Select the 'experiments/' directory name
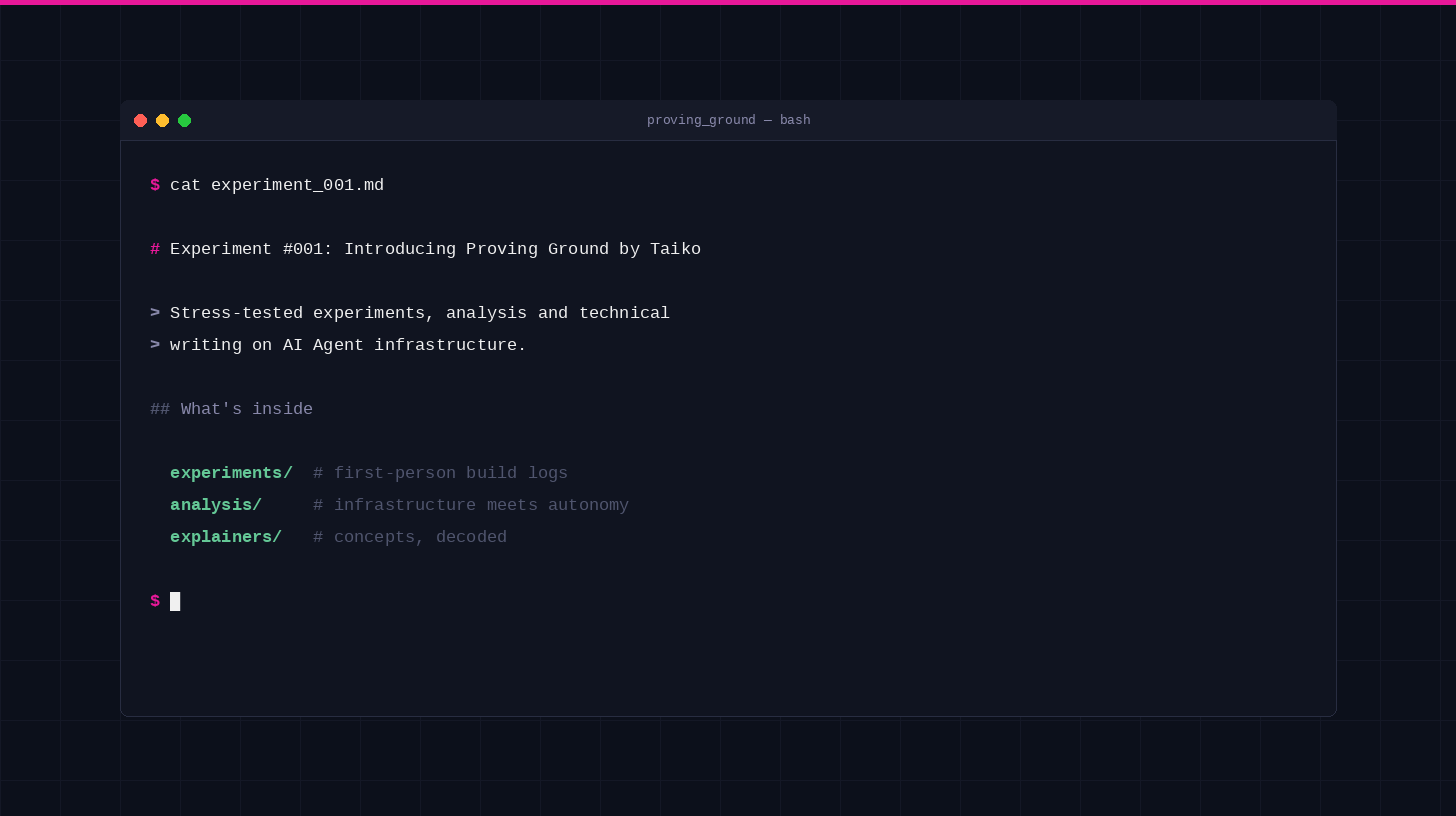This screenshot has width=1456, height=816. (x=231, y=473)
